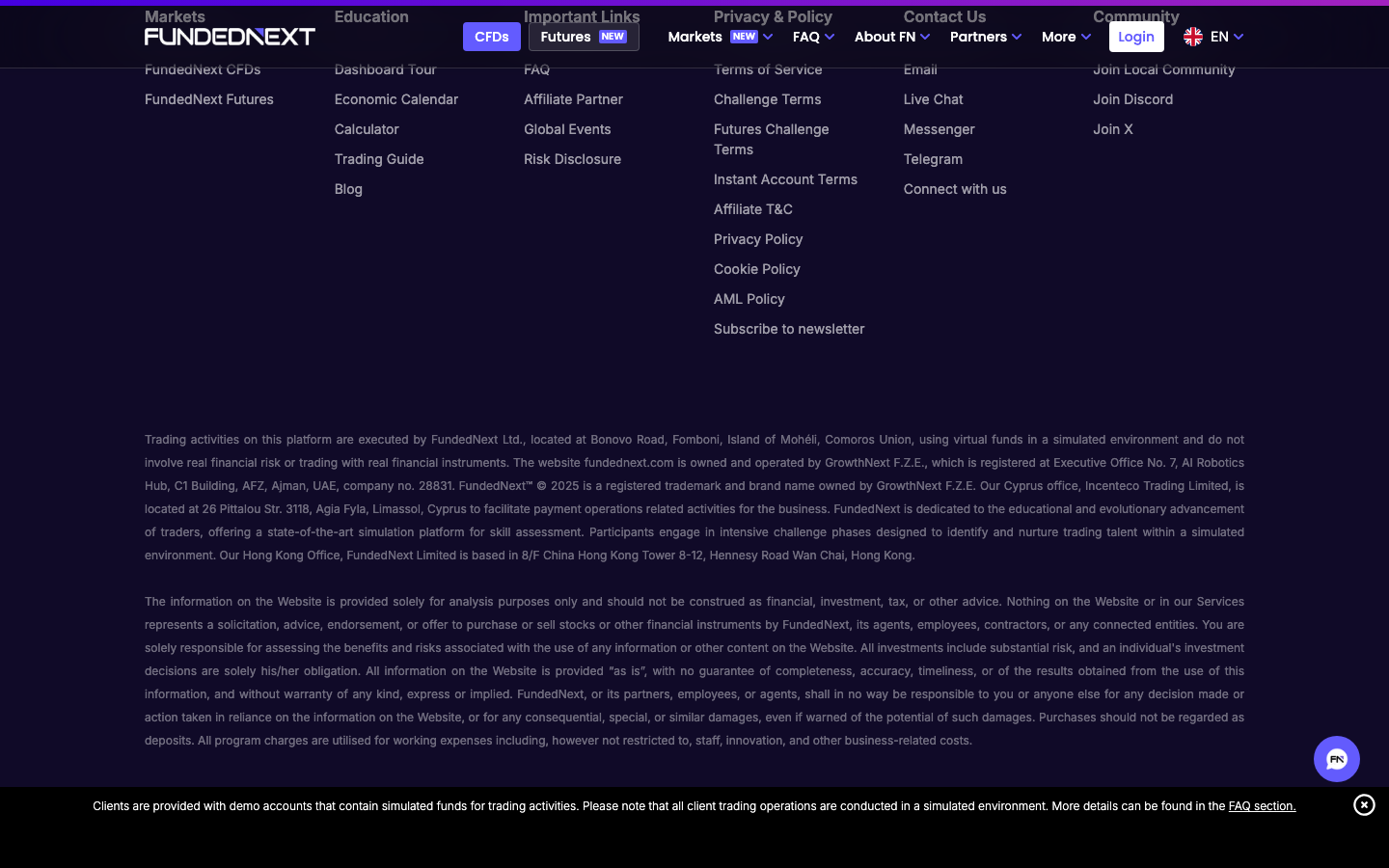Viewport: 1389px width, 868px height.
Task: Open Live Chat contact link
Action: pyautogui.click(x=933, y=99)
